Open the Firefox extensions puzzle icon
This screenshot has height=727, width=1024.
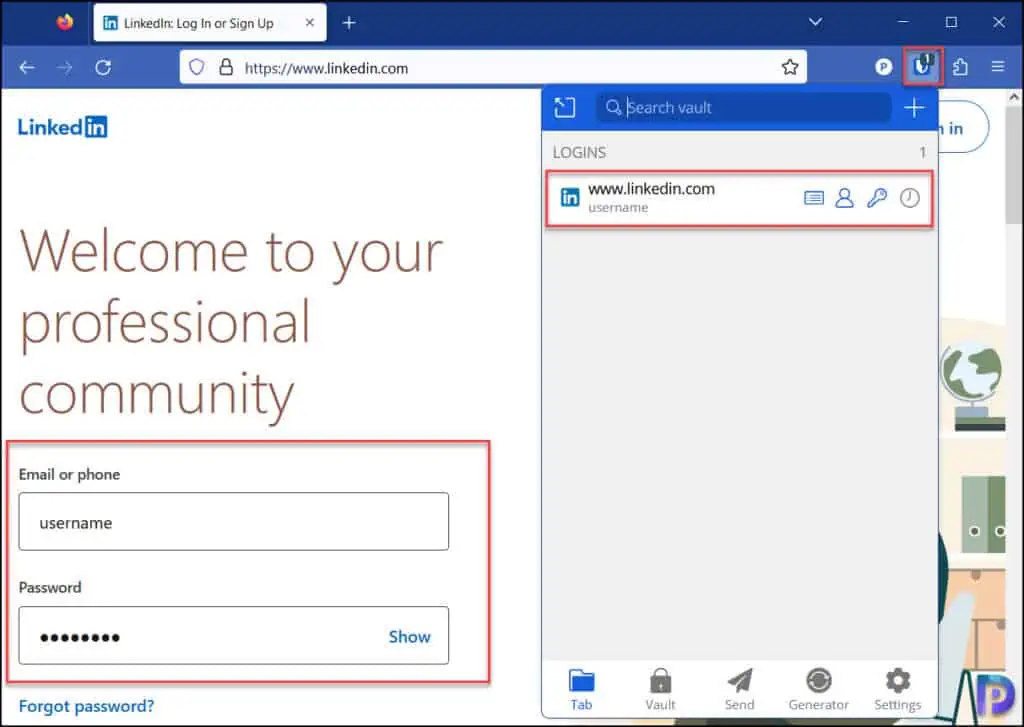(x=960, y=67)
